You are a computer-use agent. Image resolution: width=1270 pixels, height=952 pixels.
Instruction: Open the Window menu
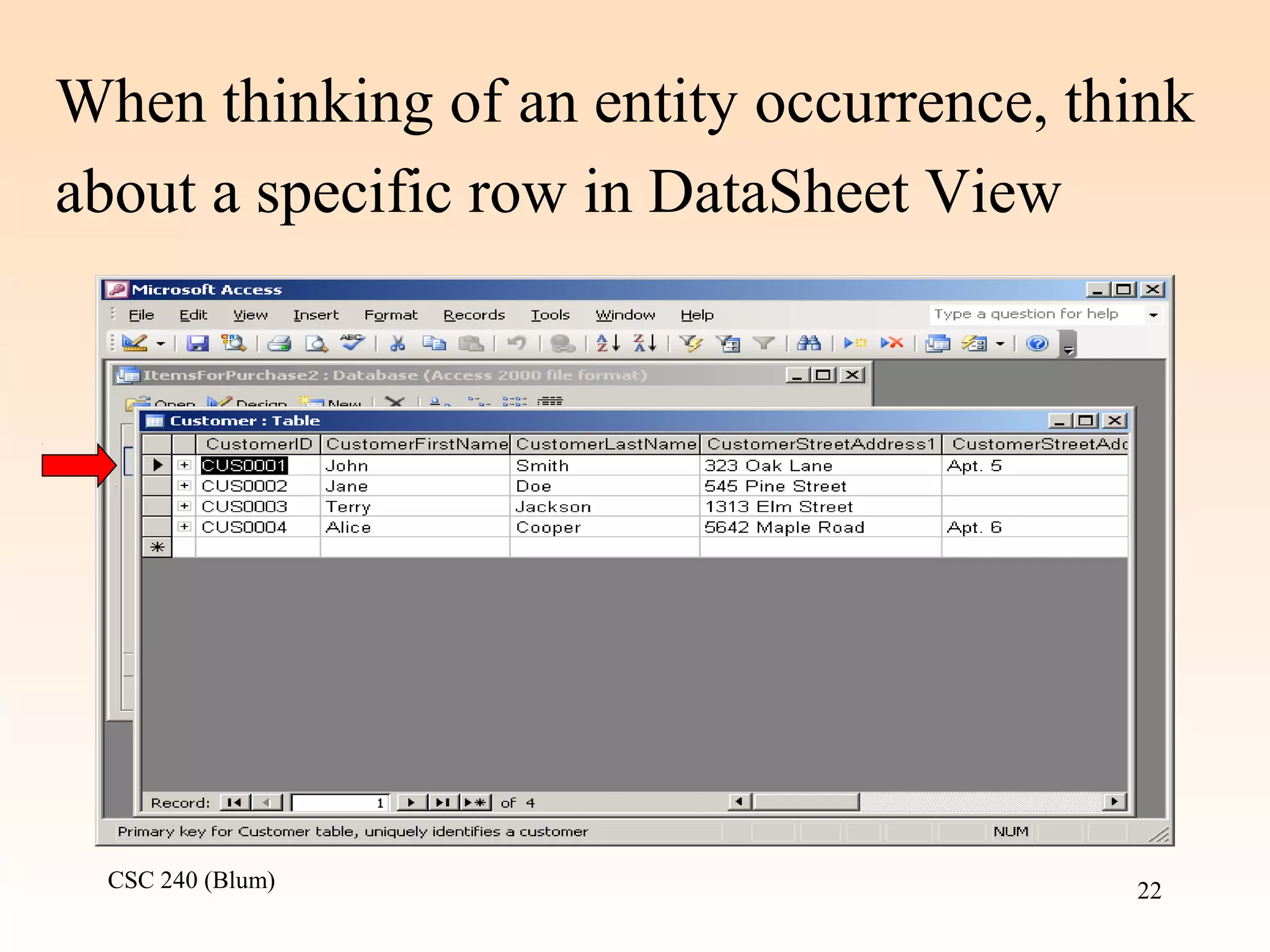(625, 315)
